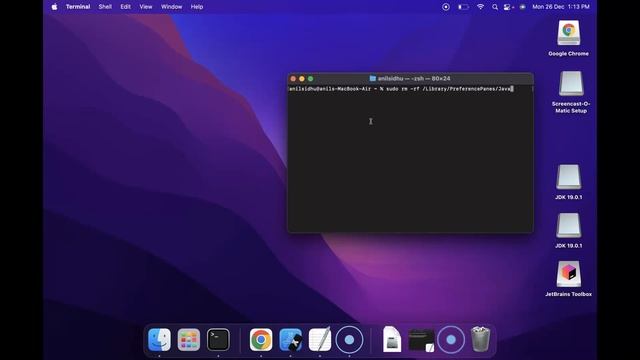Open Xcode from the Dock
Image resolution: width=640 pixels, height=360 pixels.
coord(291,340)
